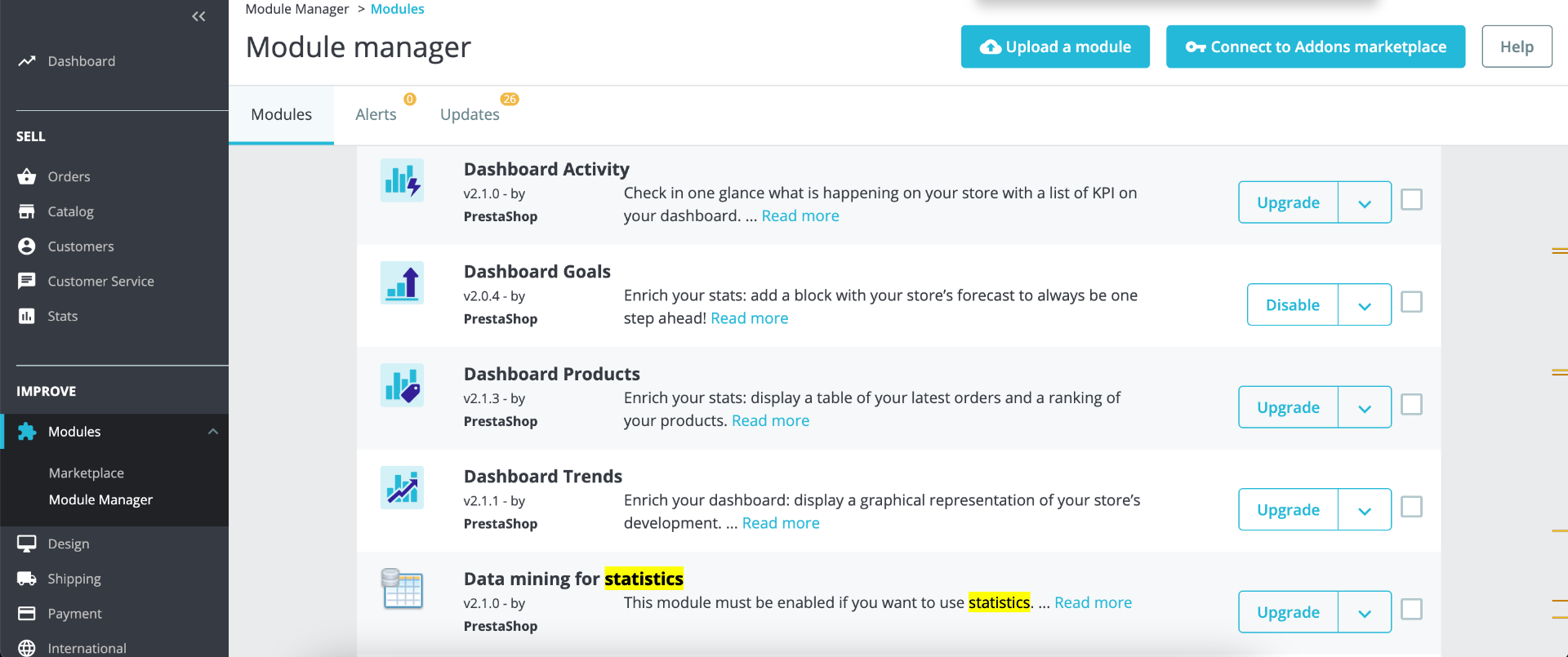Click the Shipping truck icon

click(x=27, y=579)
